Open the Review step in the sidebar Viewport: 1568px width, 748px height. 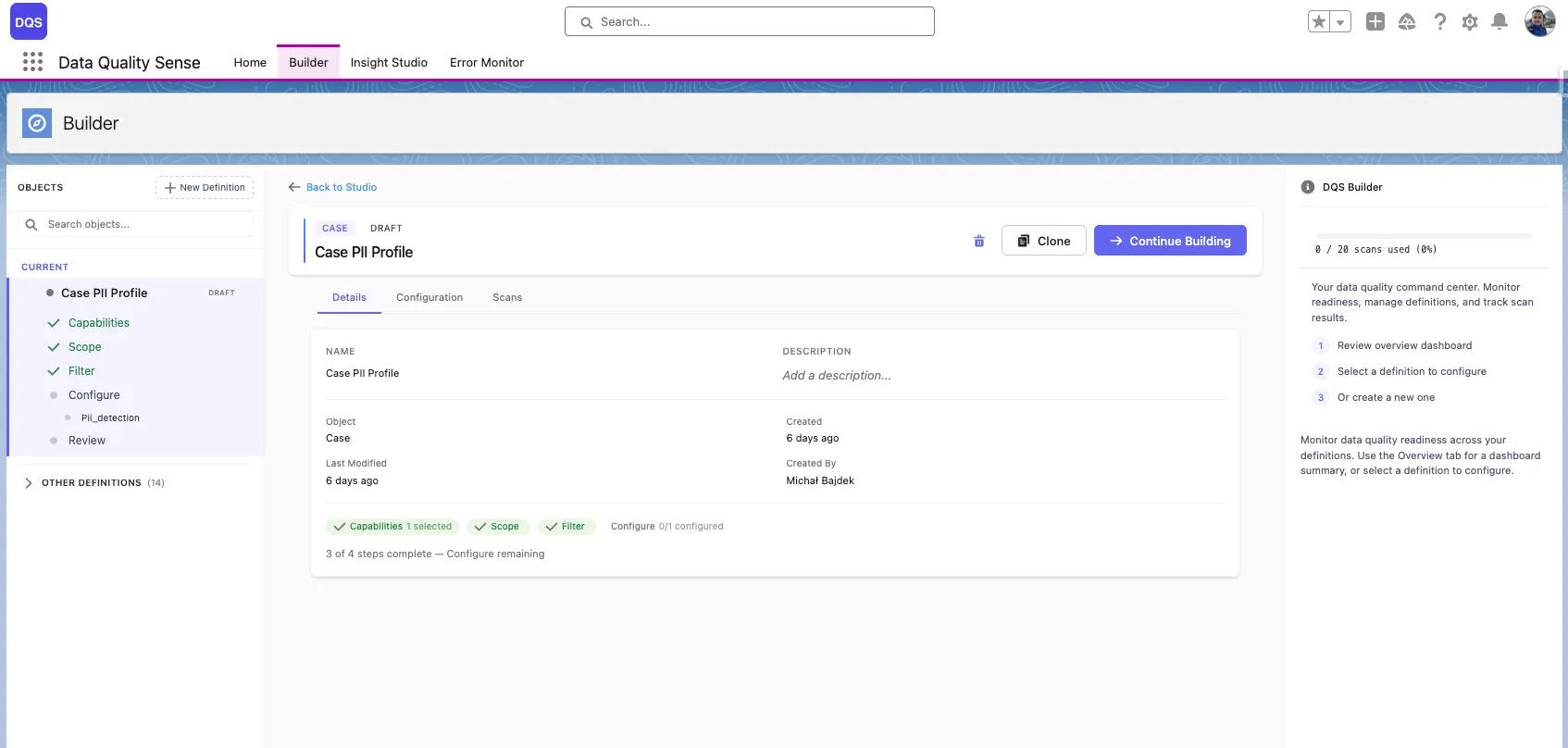(87, 441)
